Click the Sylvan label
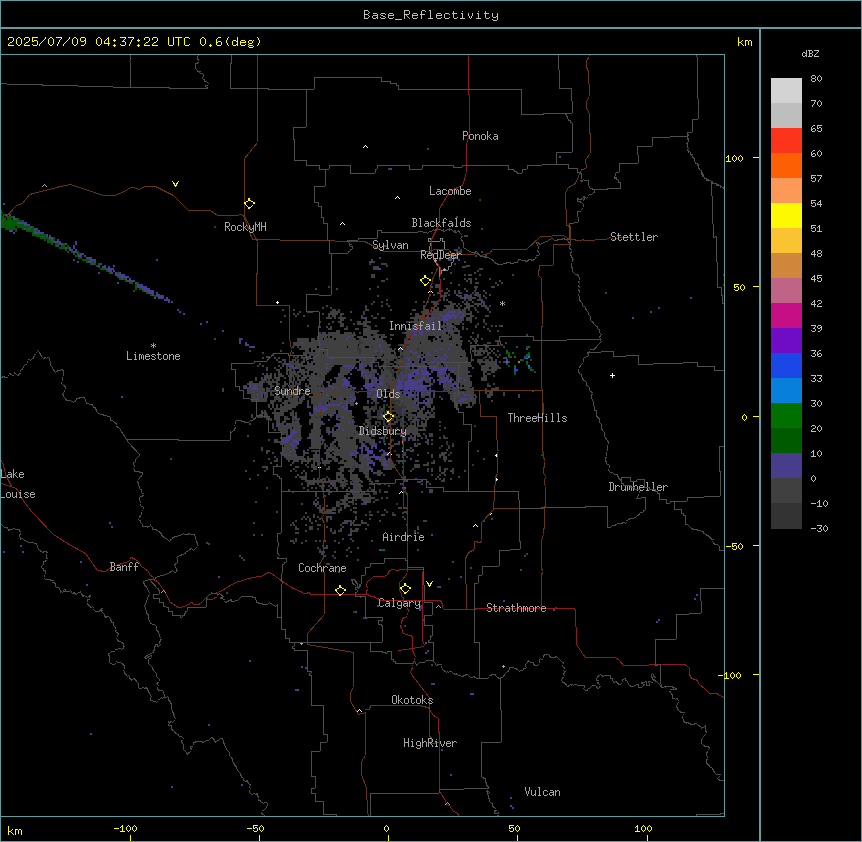This screenshot has height=842, width=862. [x=390, y=245]
